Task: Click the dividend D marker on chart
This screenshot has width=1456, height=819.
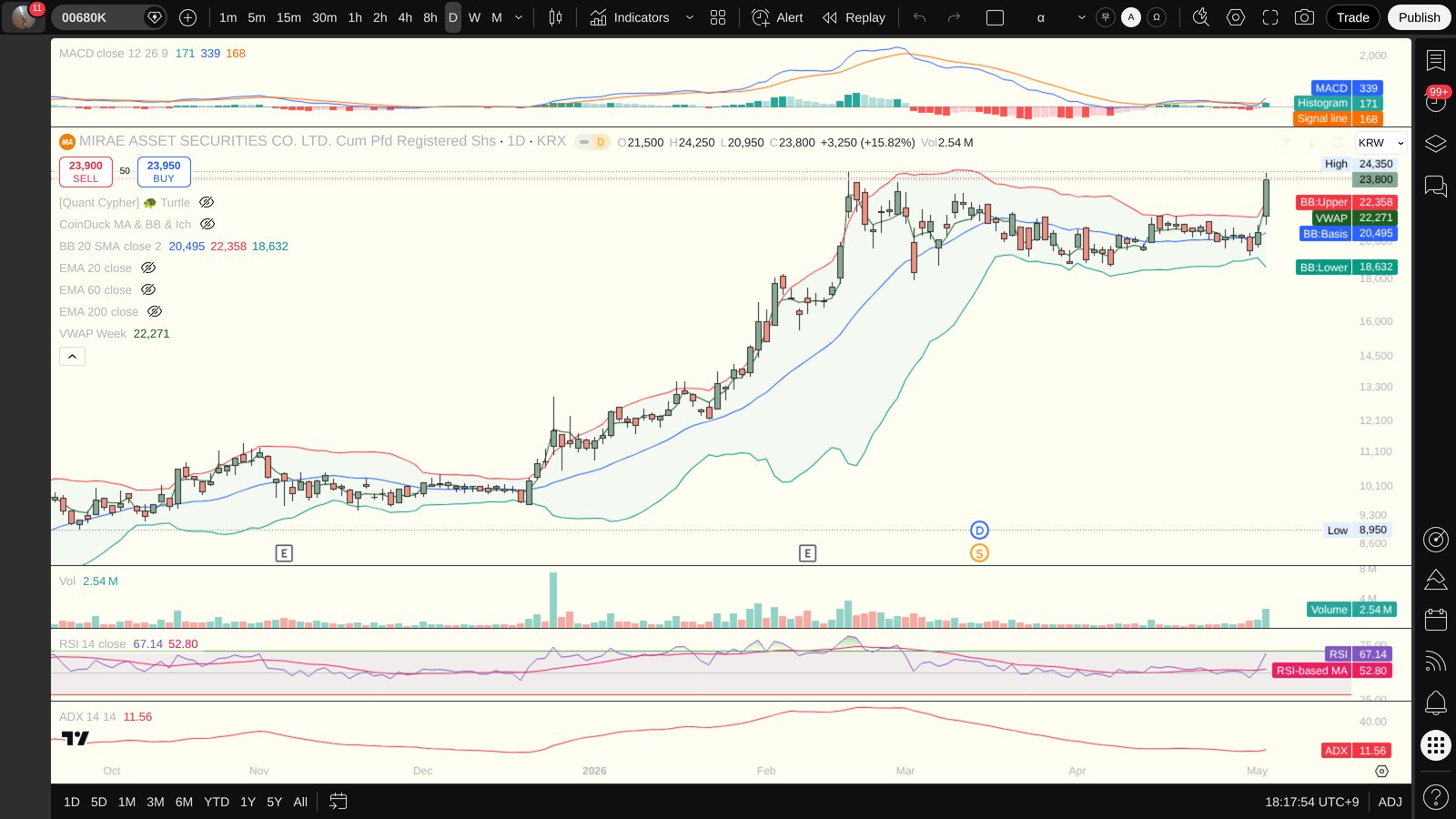Action: [x=979, y=531]
